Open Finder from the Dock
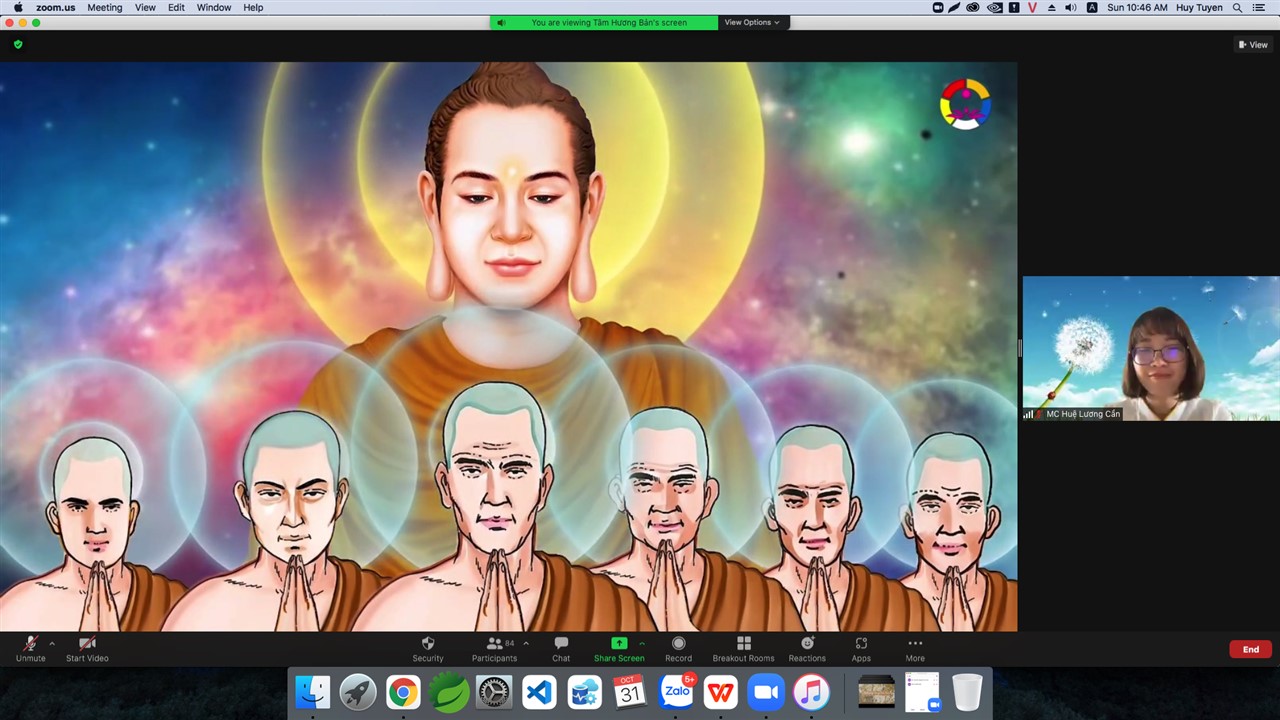Screen dimensions: 1280x720 pyautogui.click(x=313, y=692)
